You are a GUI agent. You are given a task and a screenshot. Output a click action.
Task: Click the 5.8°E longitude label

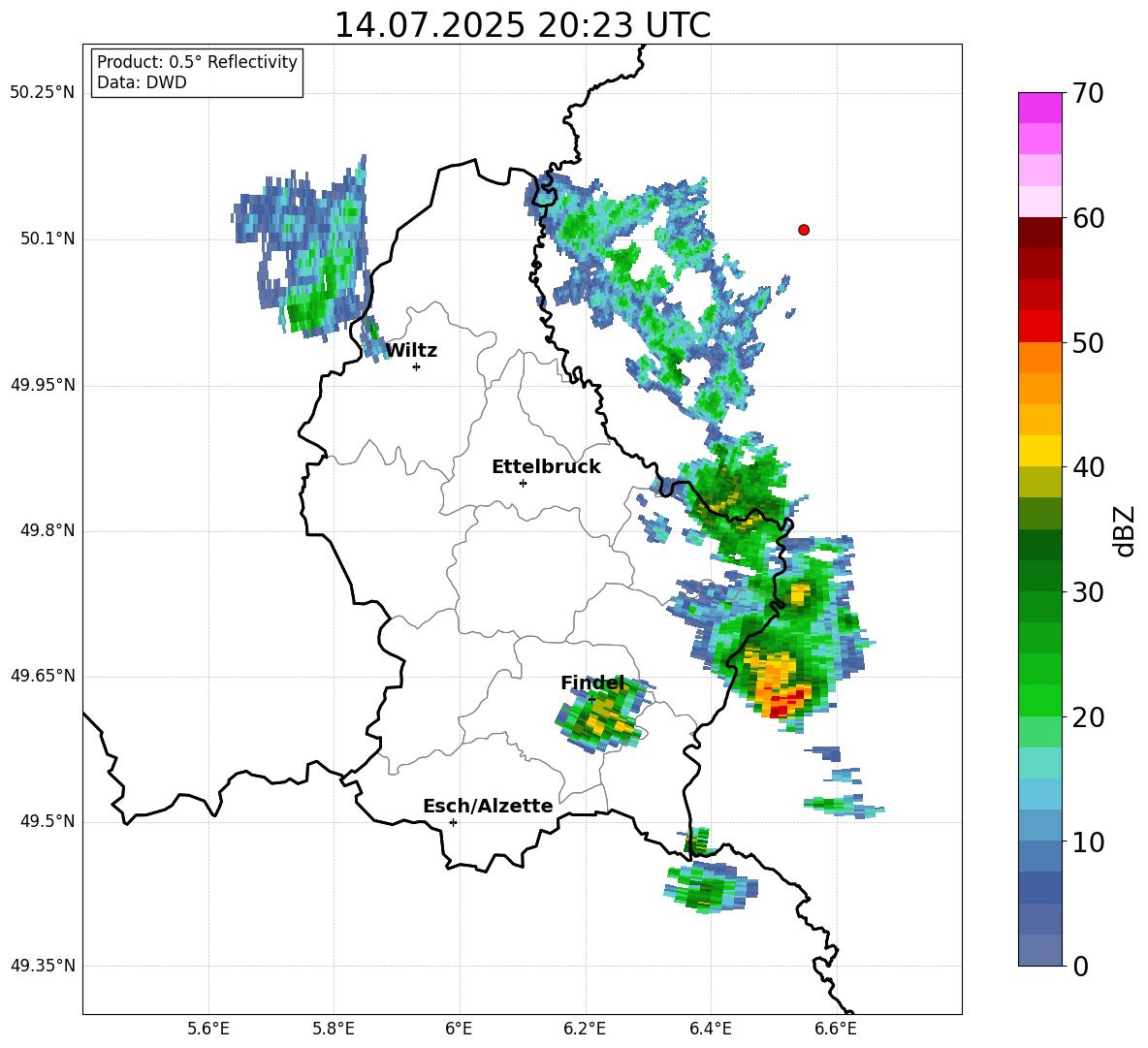coord(334,1029)
